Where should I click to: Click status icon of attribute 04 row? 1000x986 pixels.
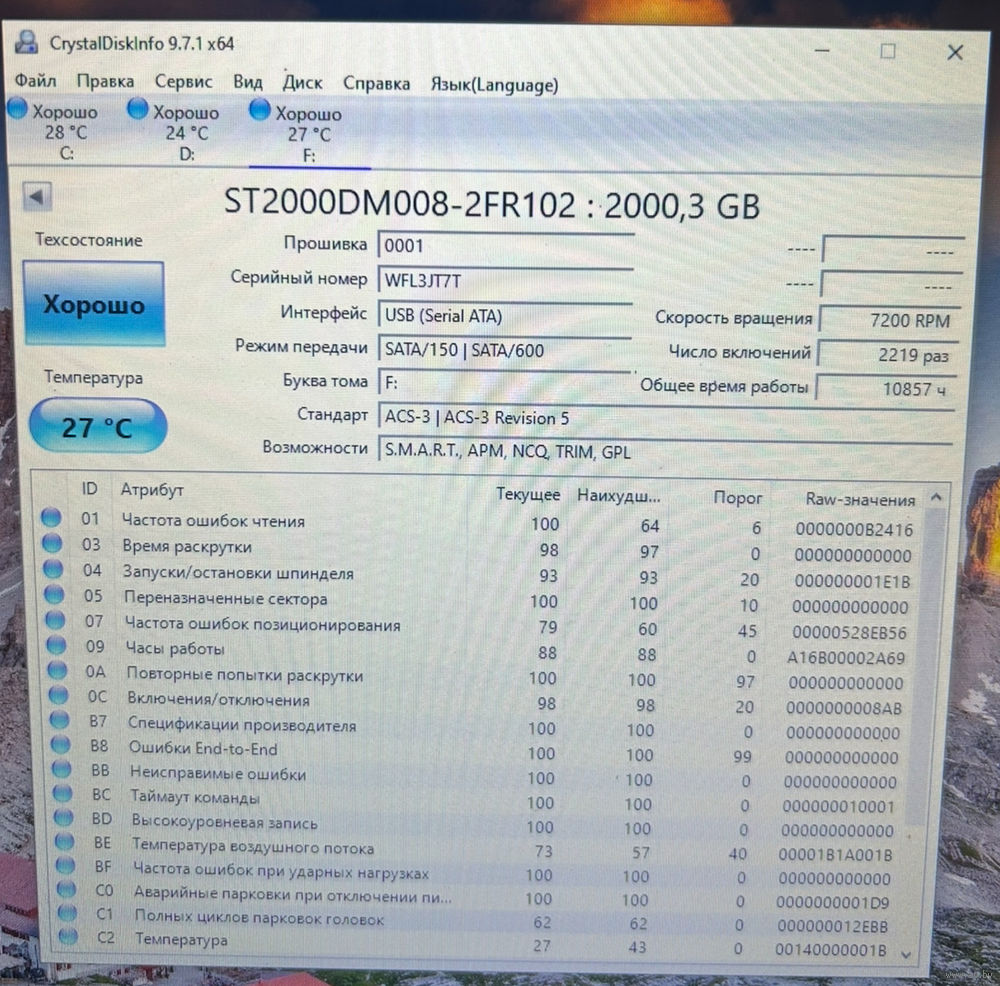click(x=53, y=568)
